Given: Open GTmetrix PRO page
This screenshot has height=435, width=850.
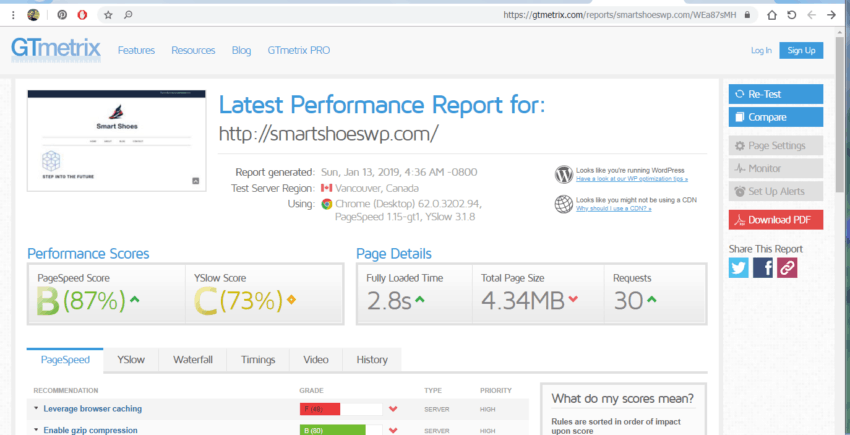Looking at the screenshot, I should pyautogui.click(x=299, y=50).
